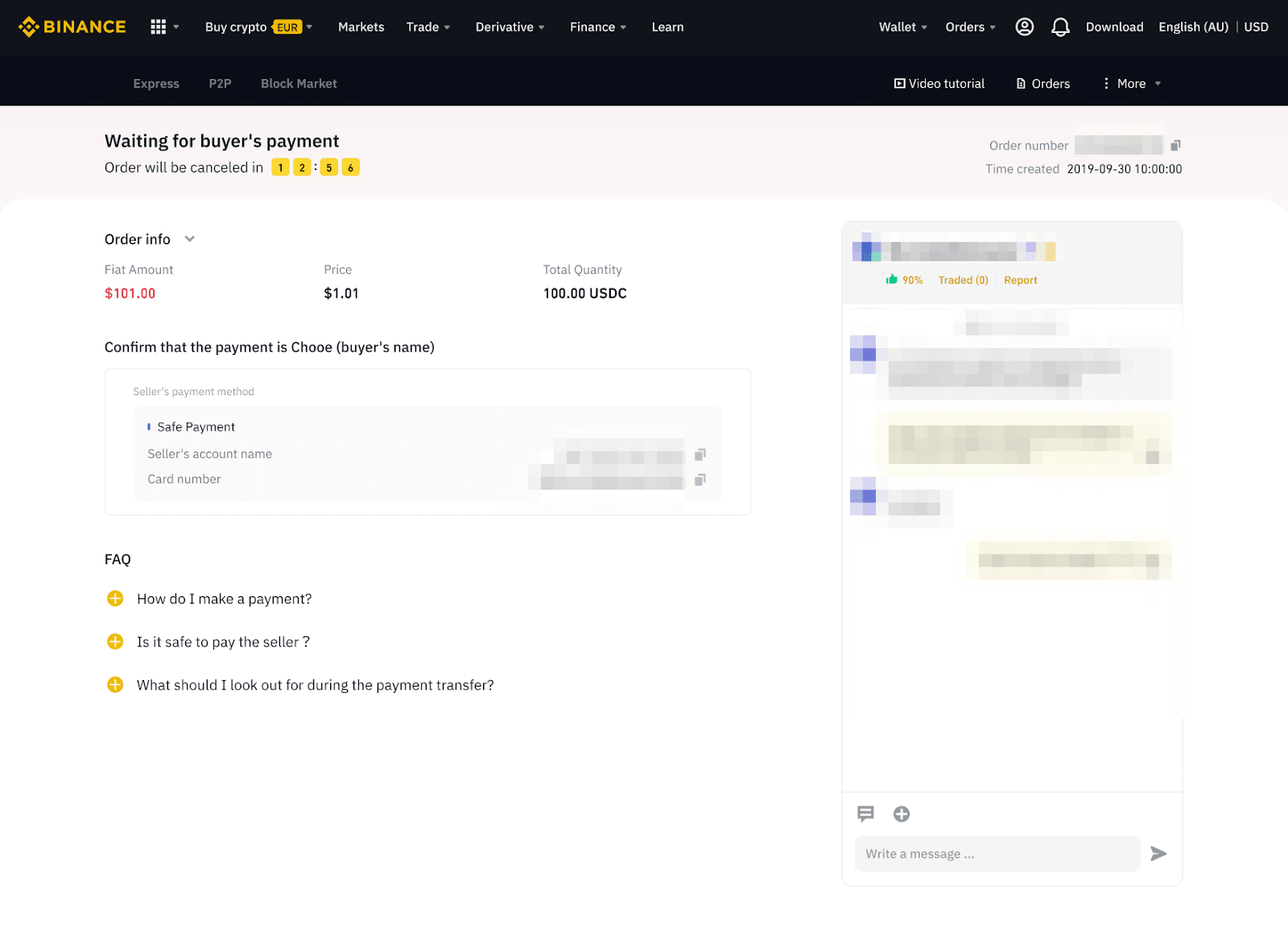Copy the order number
The image size is (1288, 928).
click(1175, 145)
